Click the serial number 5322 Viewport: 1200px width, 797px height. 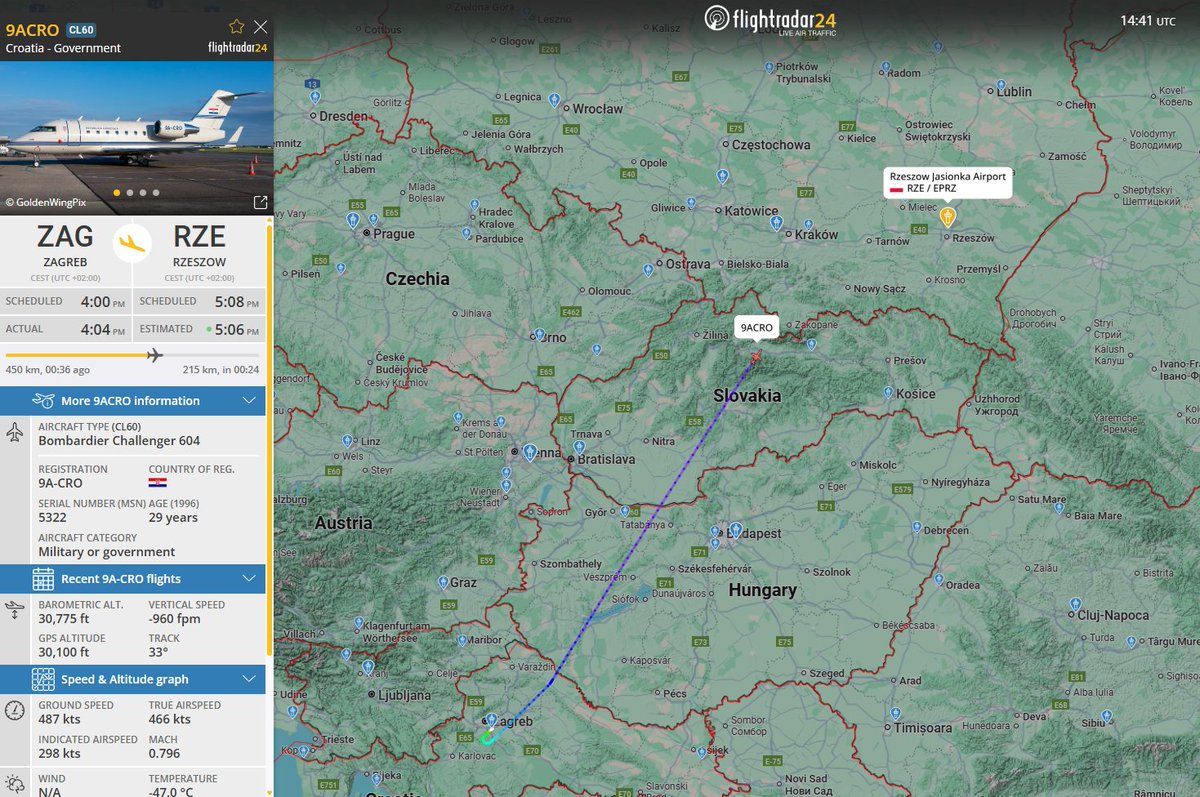54,517
